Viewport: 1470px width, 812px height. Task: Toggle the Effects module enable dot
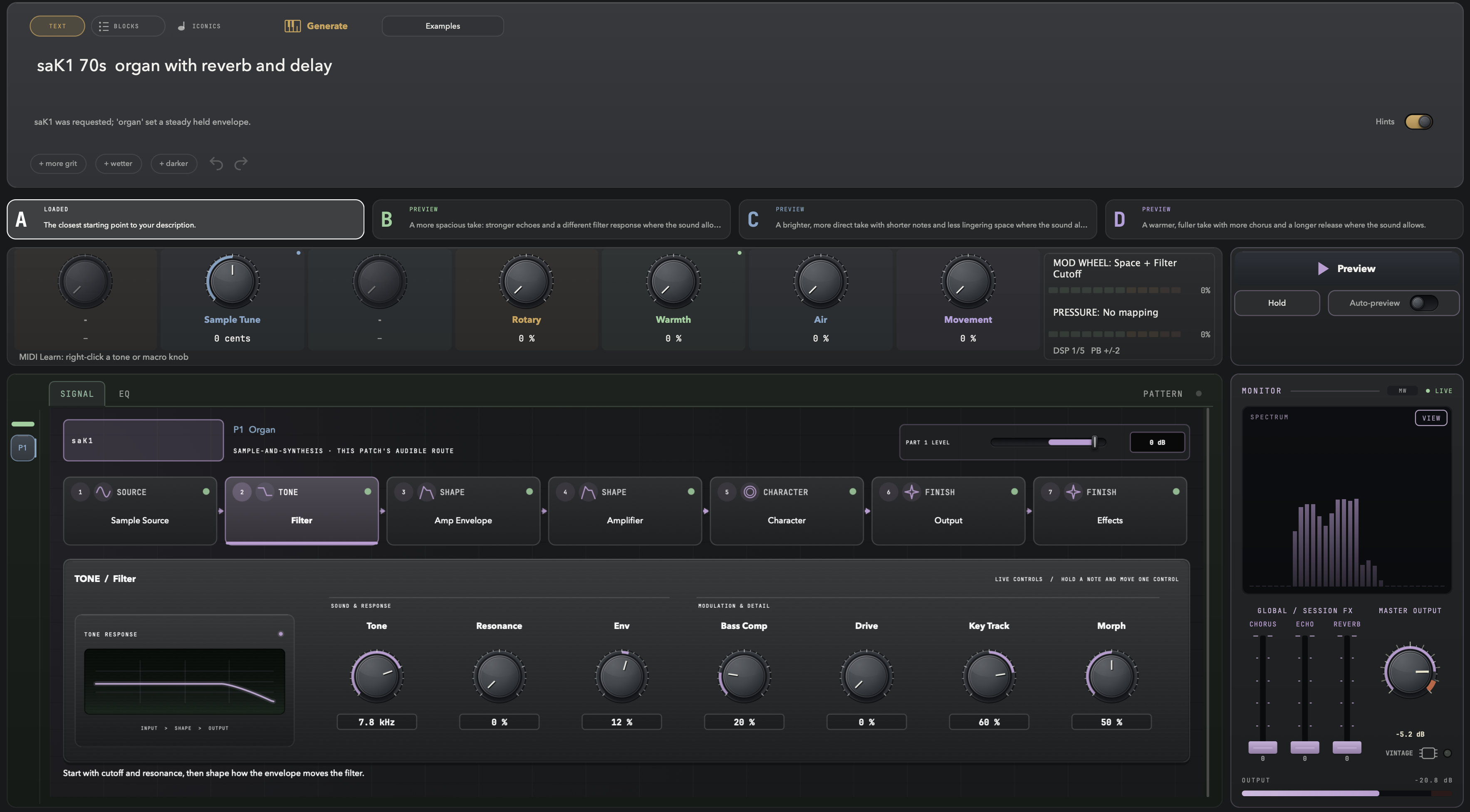(1176, 491)
